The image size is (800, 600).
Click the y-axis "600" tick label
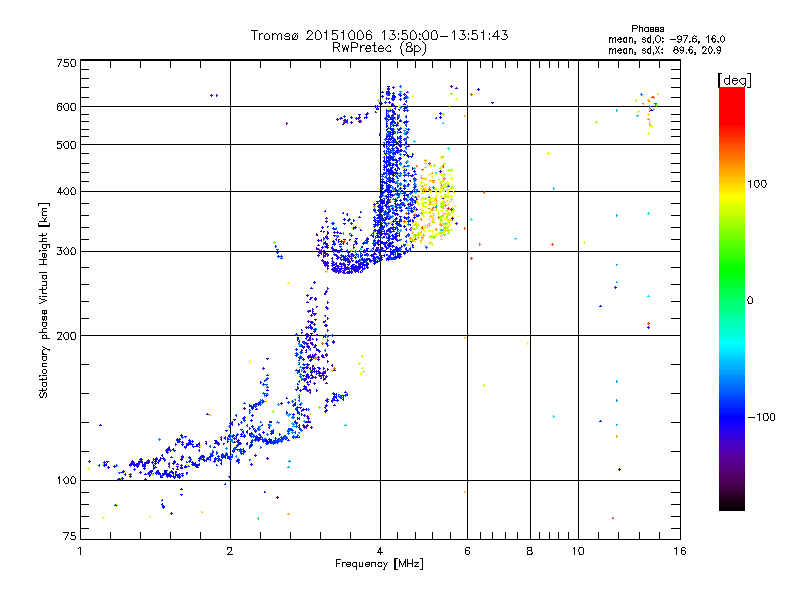pos(66,107)
